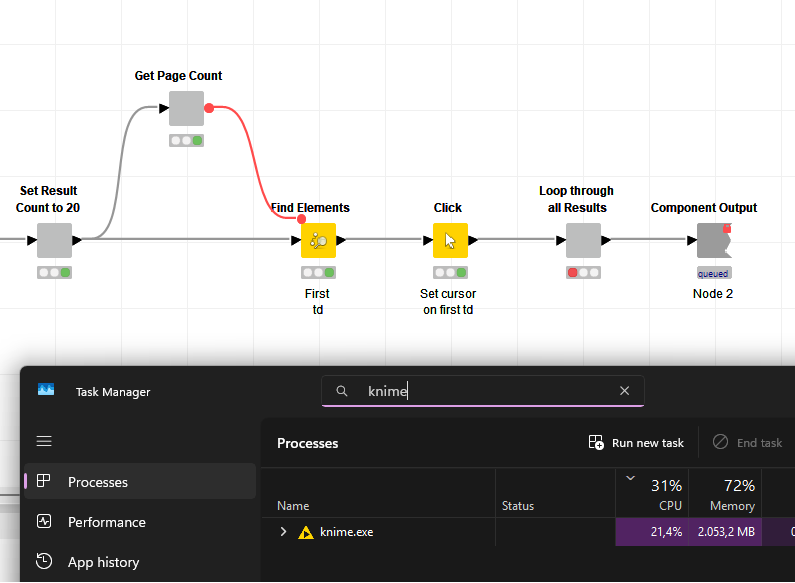Open the Task Manager hamburger navigation menu
Screen dimensions: 795x583
coord(44,441)
